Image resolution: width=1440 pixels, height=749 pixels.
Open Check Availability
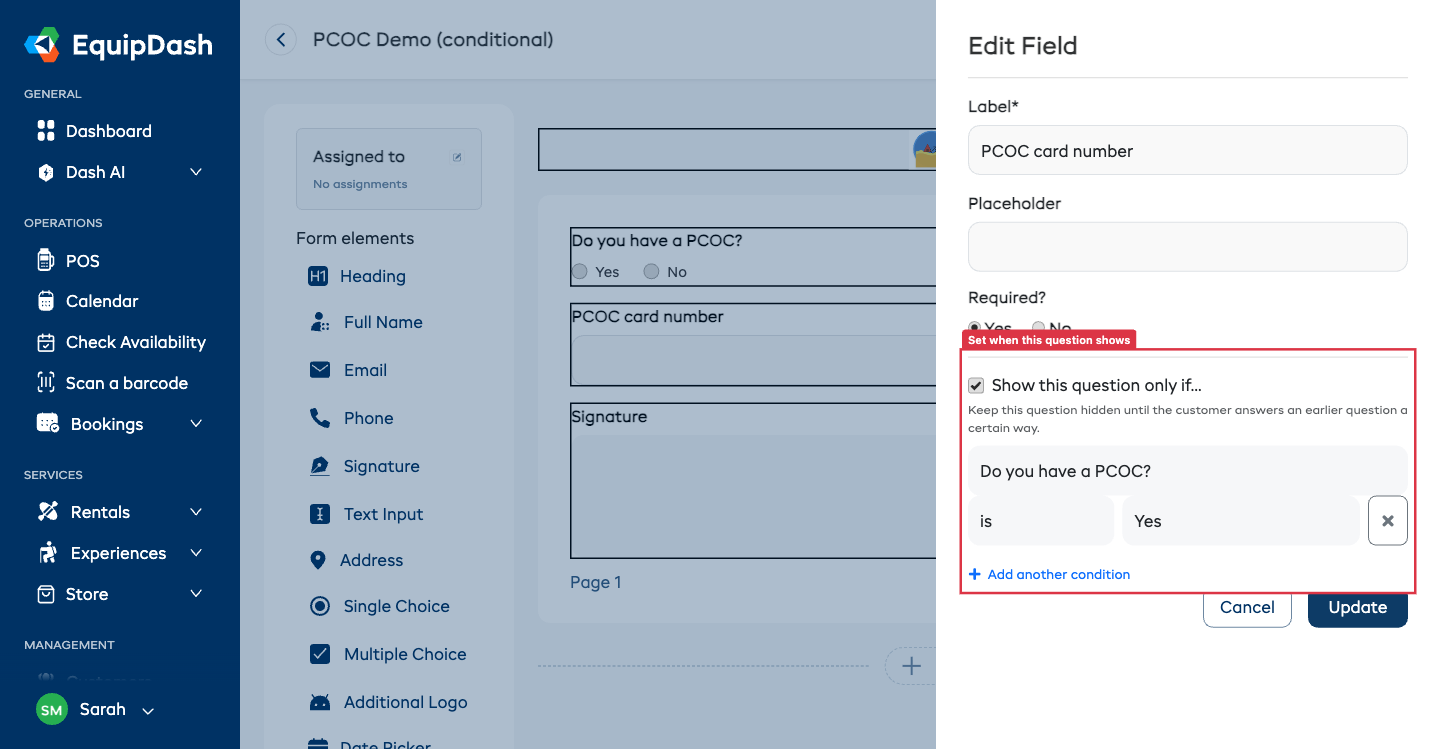[135, 342]
